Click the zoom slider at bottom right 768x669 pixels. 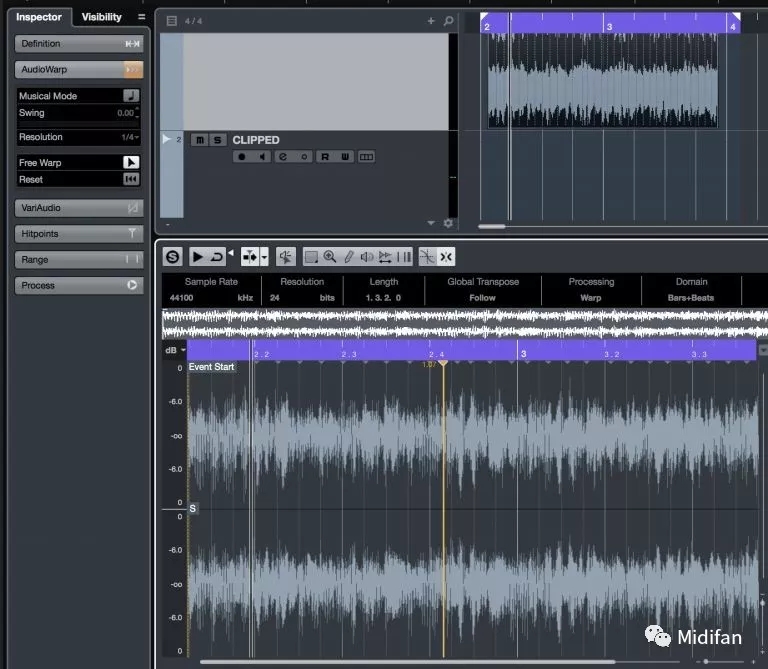(x=706, y=662)
